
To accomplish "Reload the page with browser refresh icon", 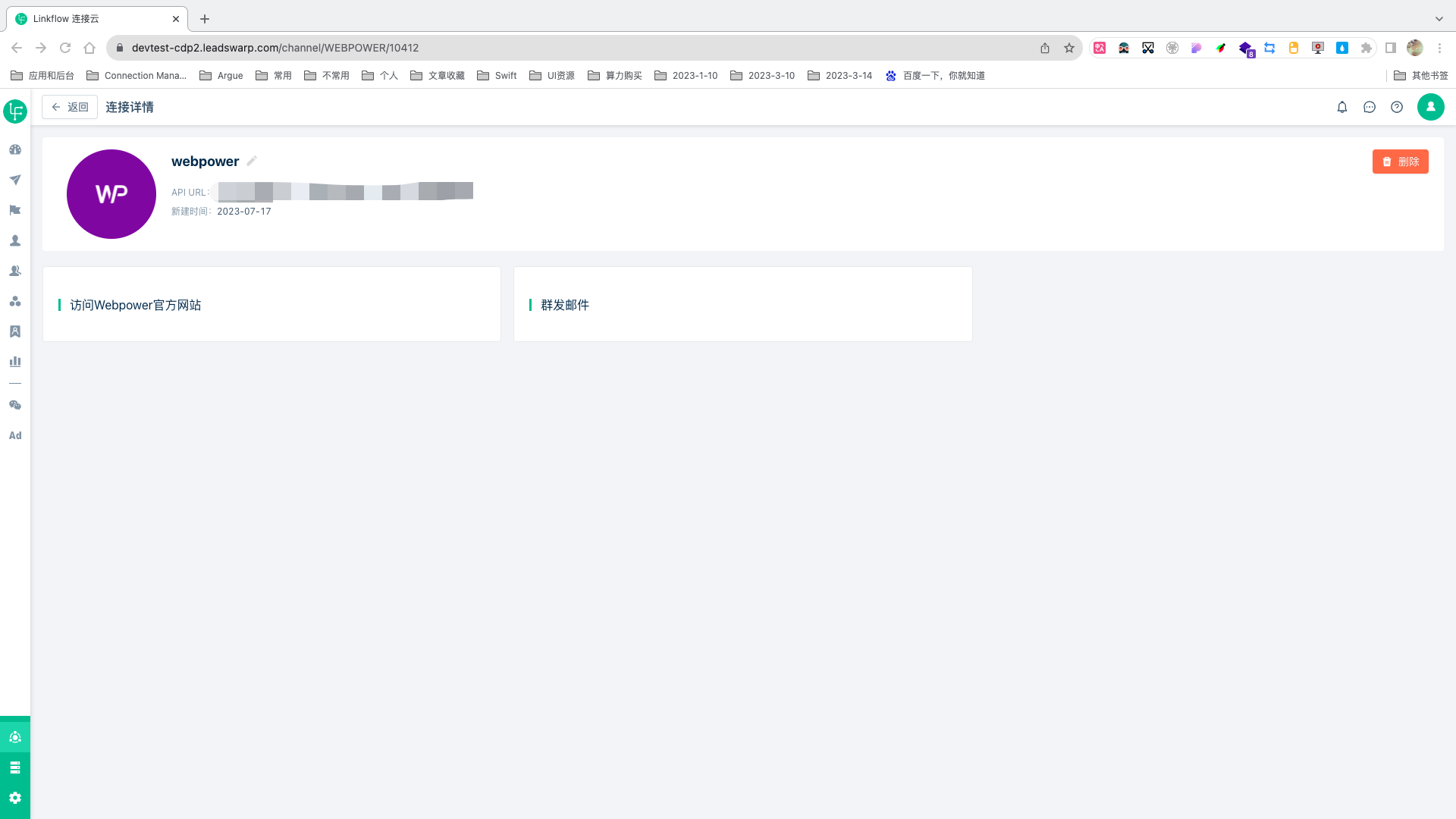I will coord(65,48).
